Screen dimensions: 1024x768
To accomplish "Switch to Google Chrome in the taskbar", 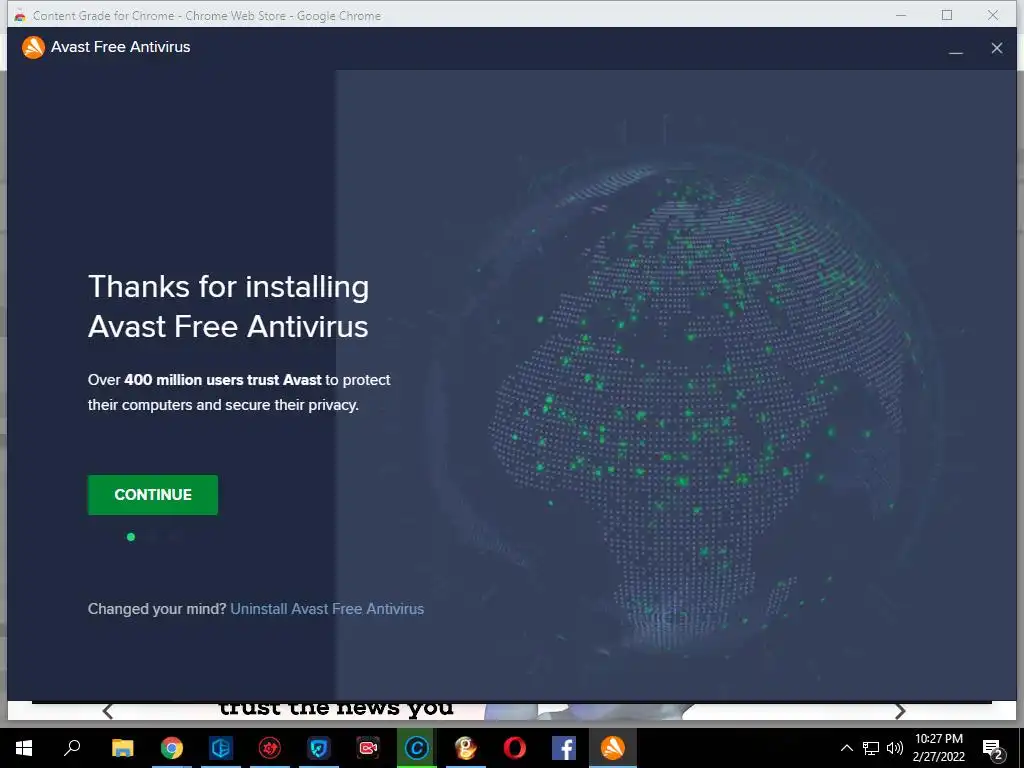I will 172,748.
